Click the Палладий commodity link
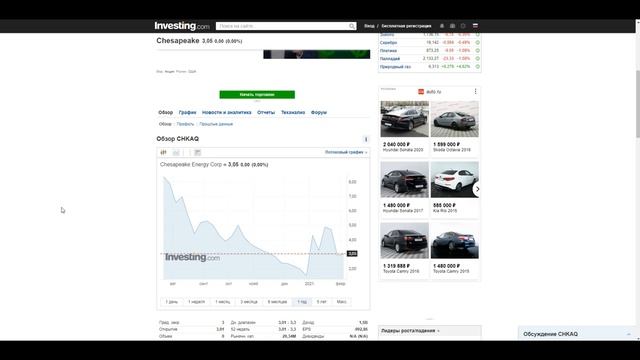This screenshot has height=360, width=640. pos(390,59)
